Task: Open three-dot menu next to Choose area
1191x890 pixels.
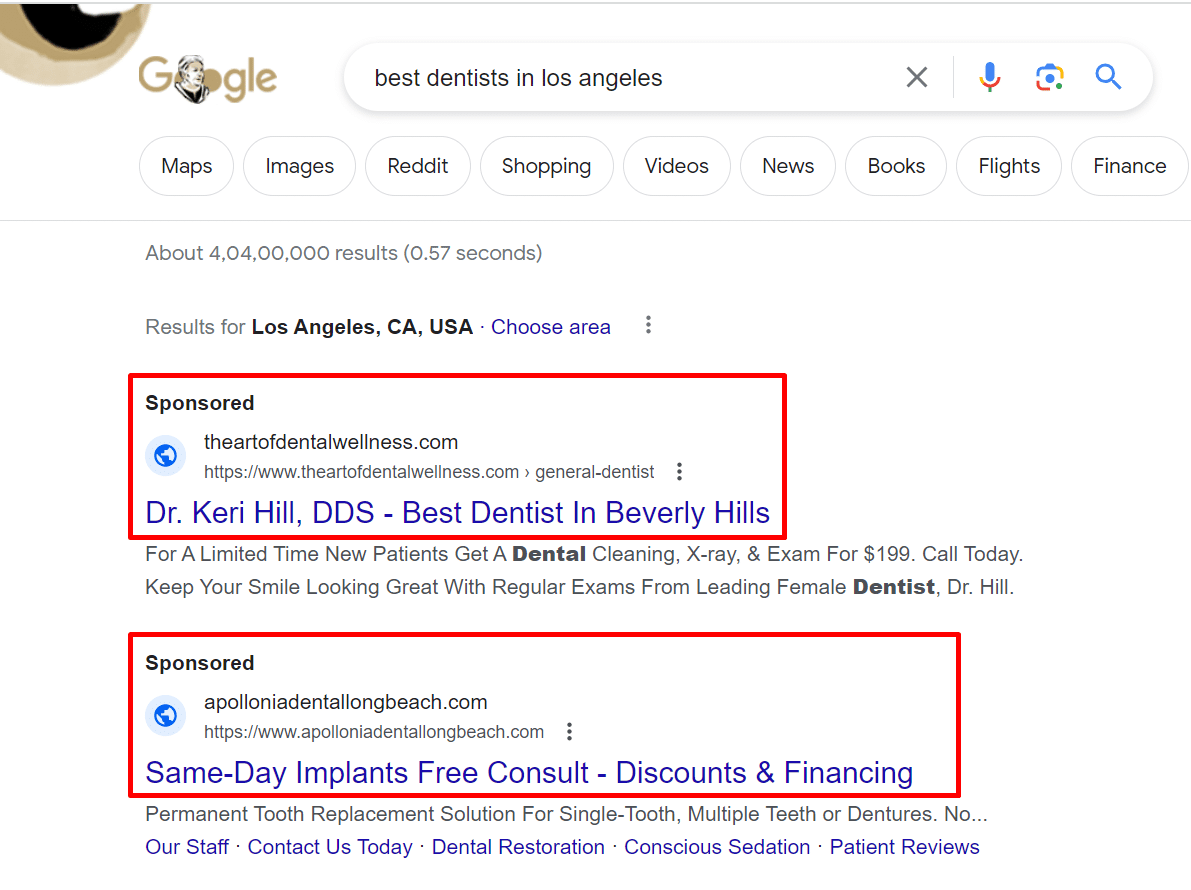Action: point(648,326)
